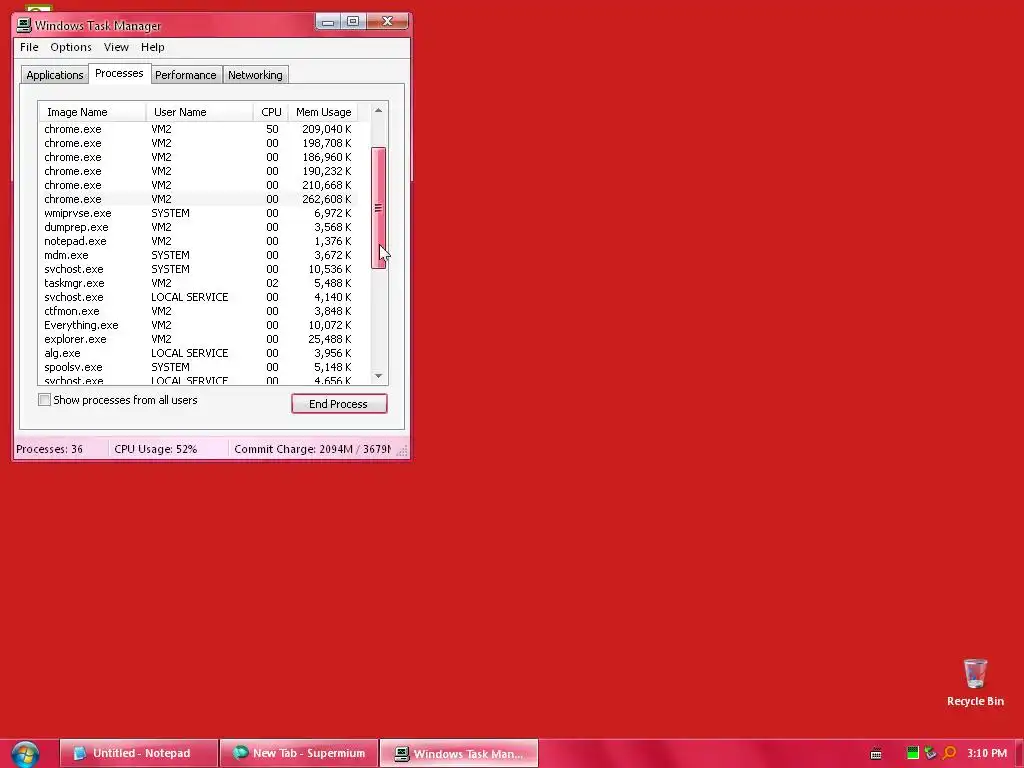Toggle Show processes from all users

click(x=44, y=400)
